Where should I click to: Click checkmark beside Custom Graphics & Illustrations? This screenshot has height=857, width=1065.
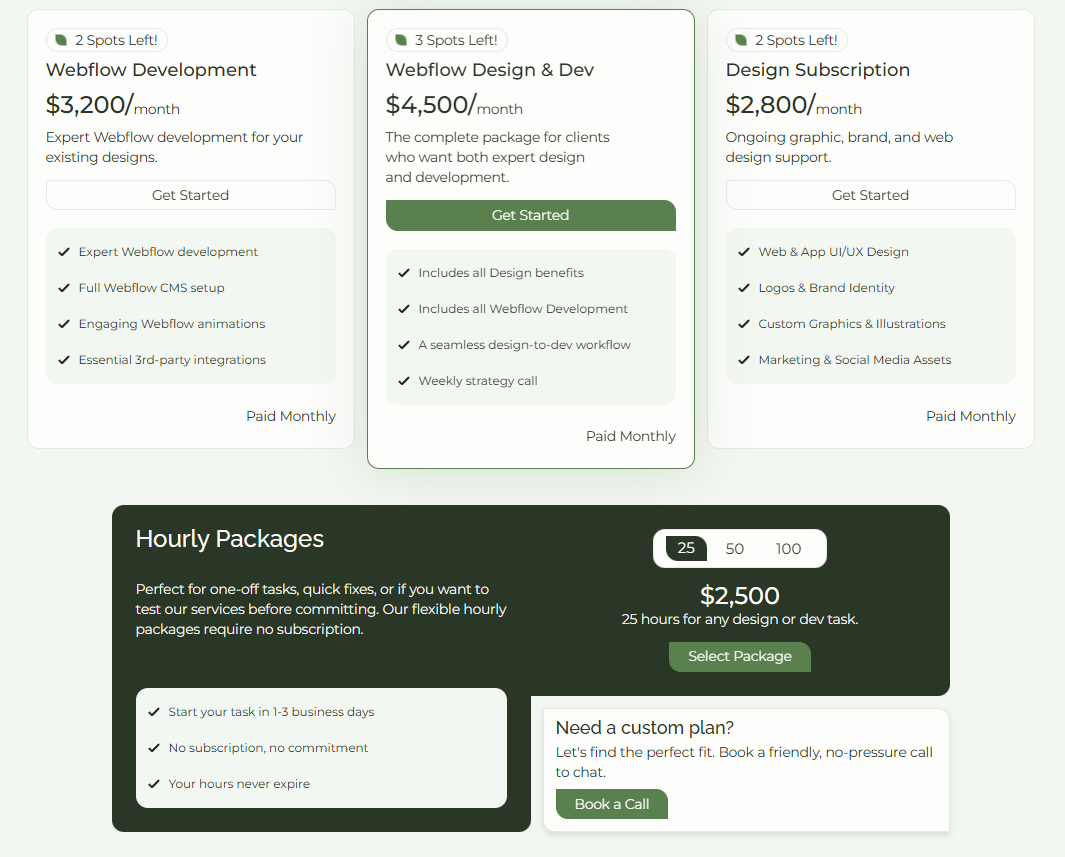pos(744,324)
